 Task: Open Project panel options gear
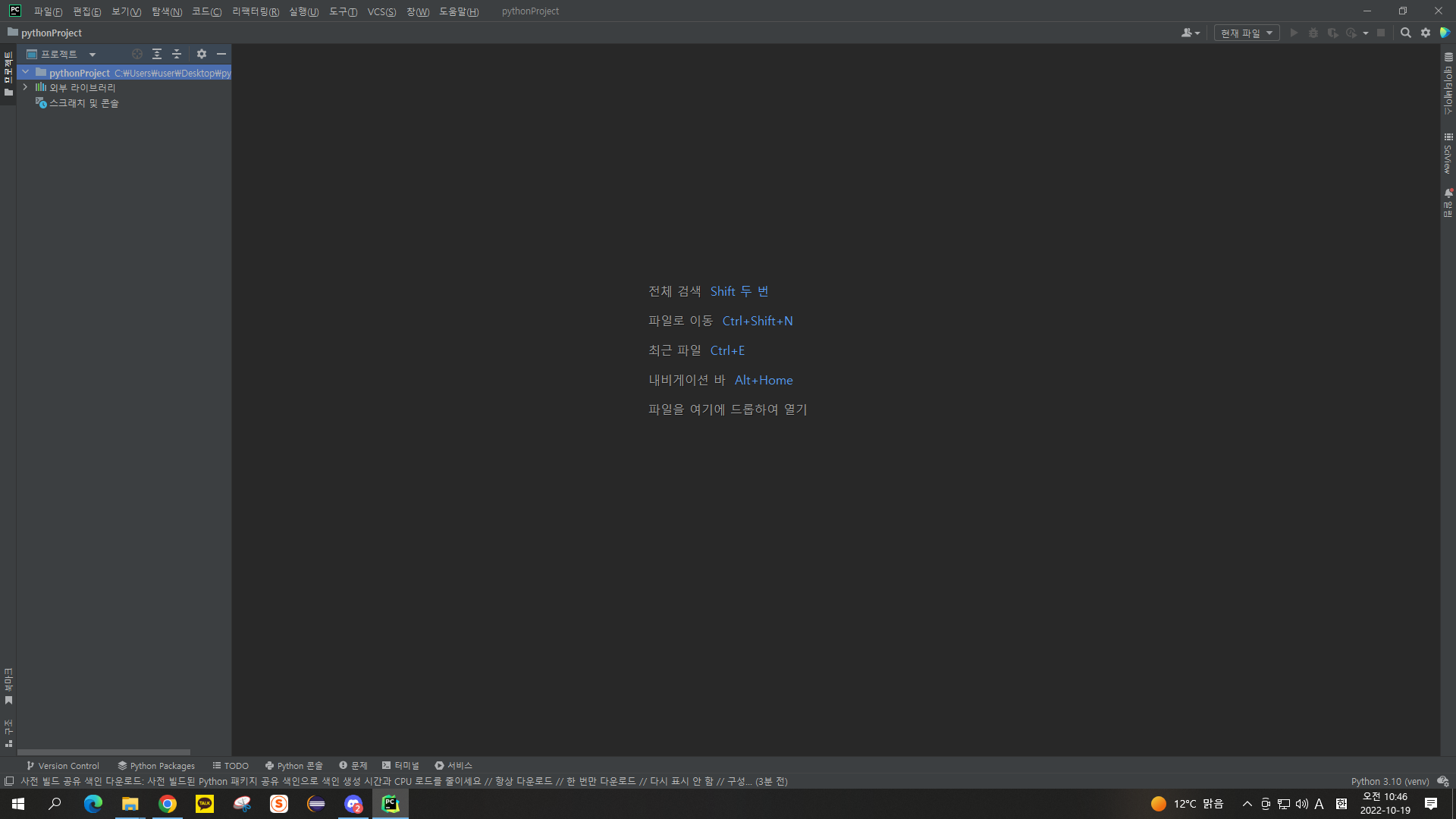click(201, 54)
